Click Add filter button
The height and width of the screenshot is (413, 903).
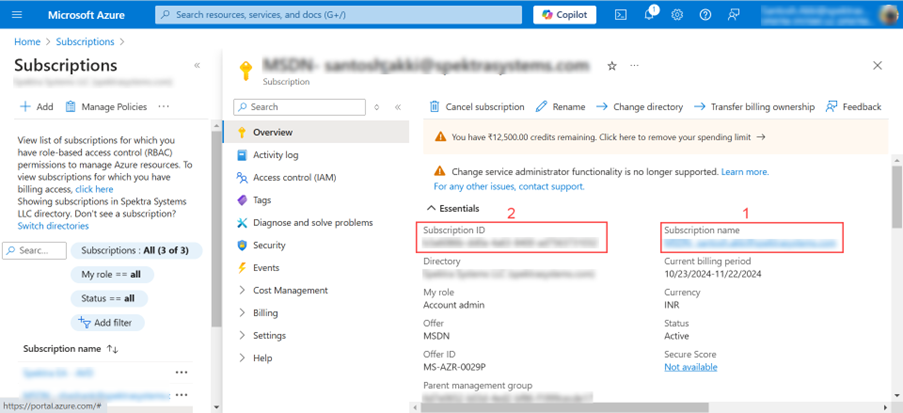pyautogui.click(x=107, y=323)
